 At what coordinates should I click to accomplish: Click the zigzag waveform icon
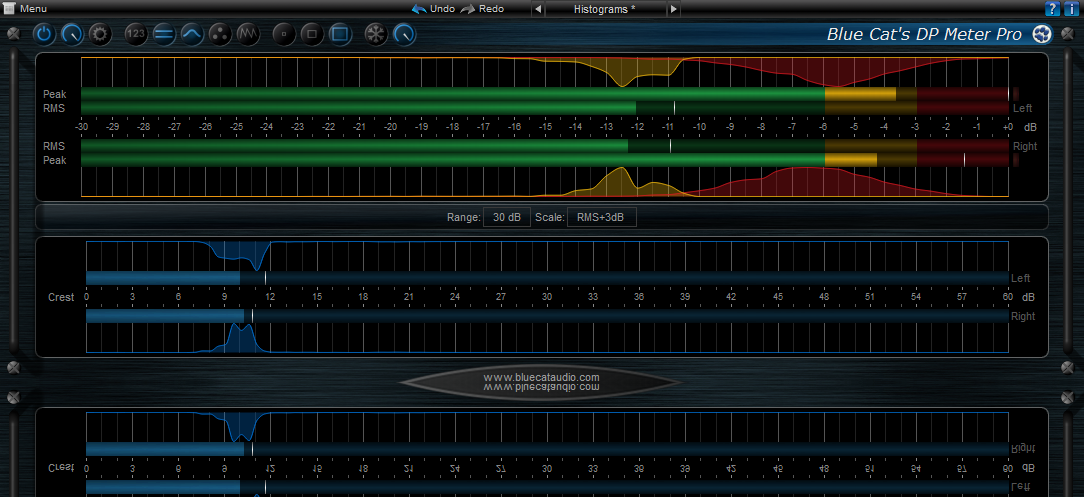(248, 34)
